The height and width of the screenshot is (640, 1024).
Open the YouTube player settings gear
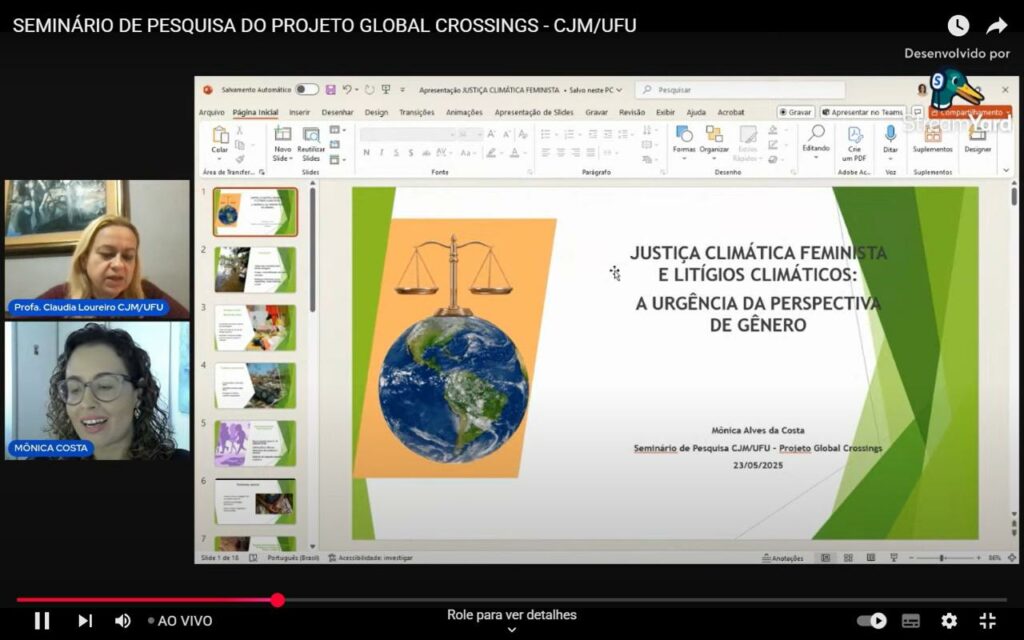click(949, 620)
